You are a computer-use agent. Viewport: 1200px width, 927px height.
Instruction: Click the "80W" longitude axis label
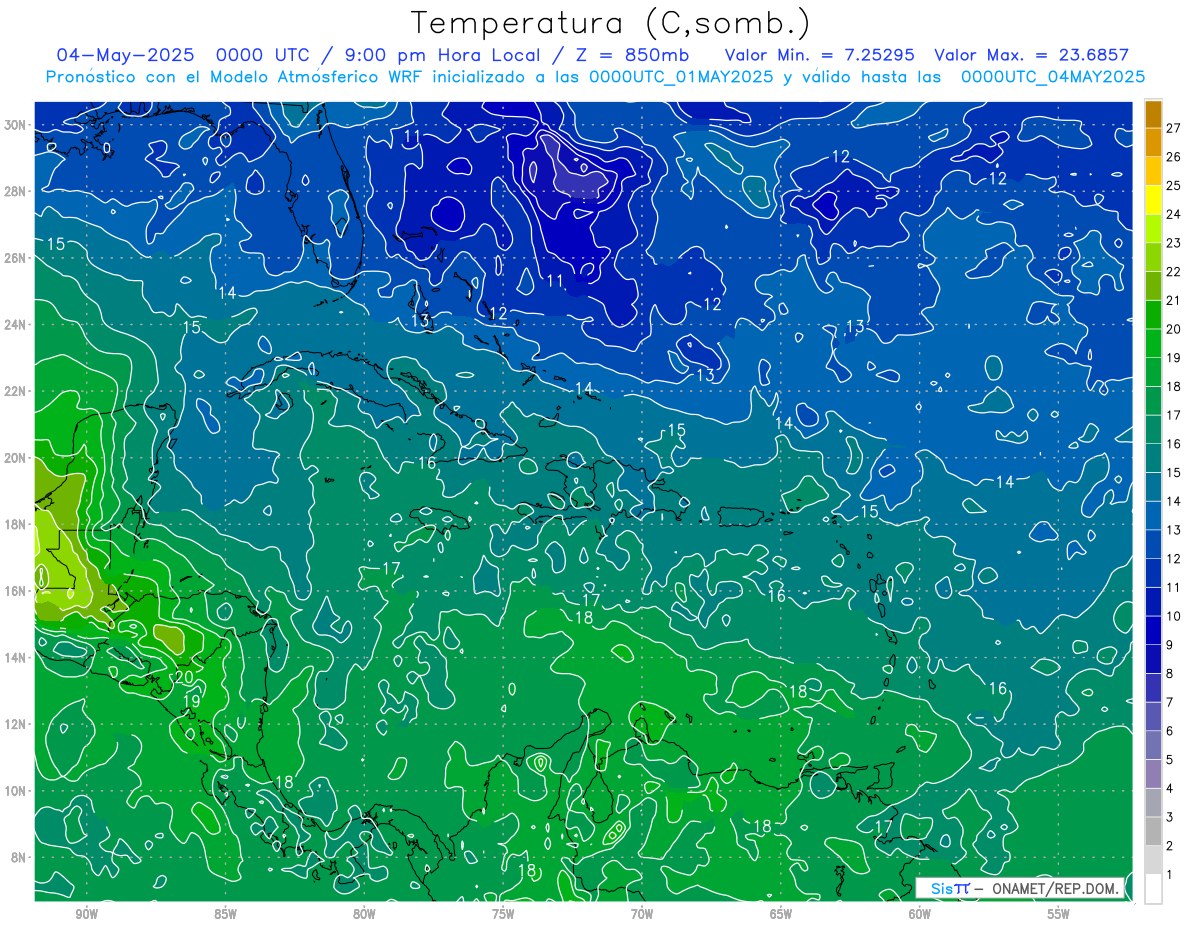[364, 914]
